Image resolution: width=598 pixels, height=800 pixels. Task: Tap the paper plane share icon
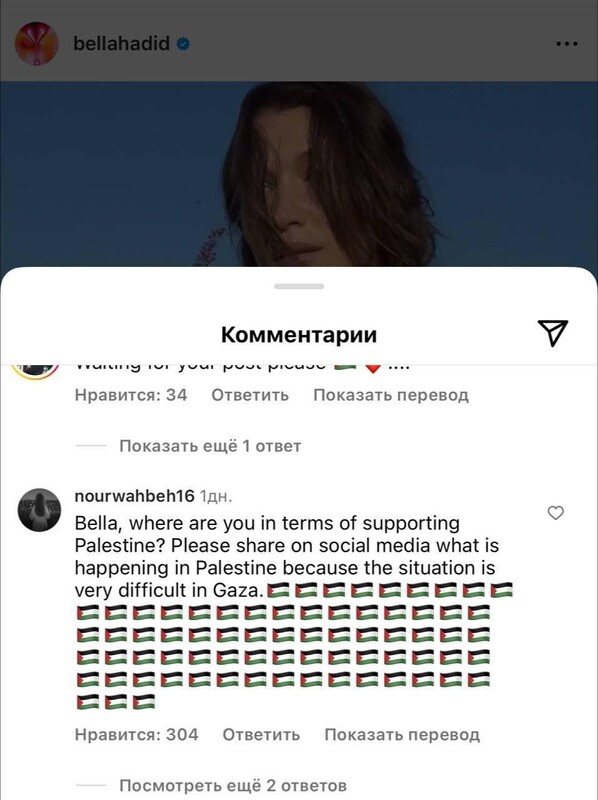(553, 333)
